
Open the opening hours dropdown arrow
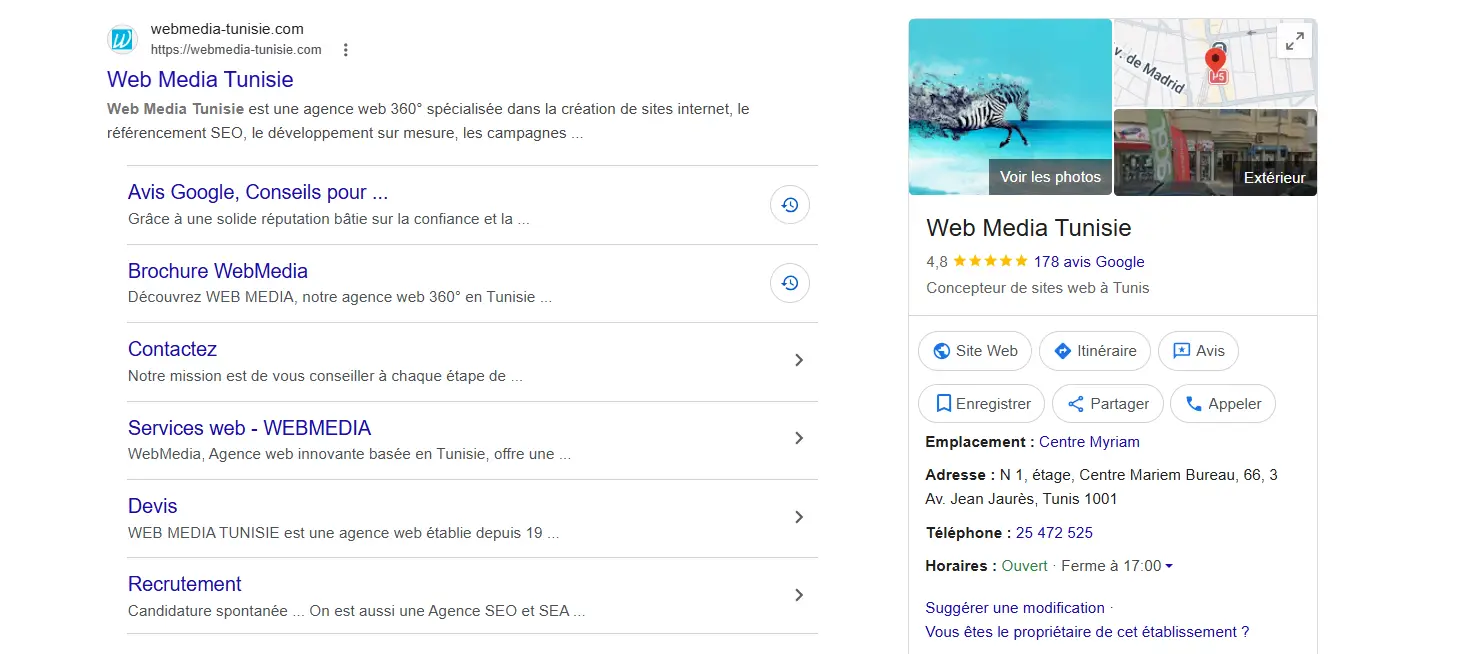click(x=1169, y=566)
